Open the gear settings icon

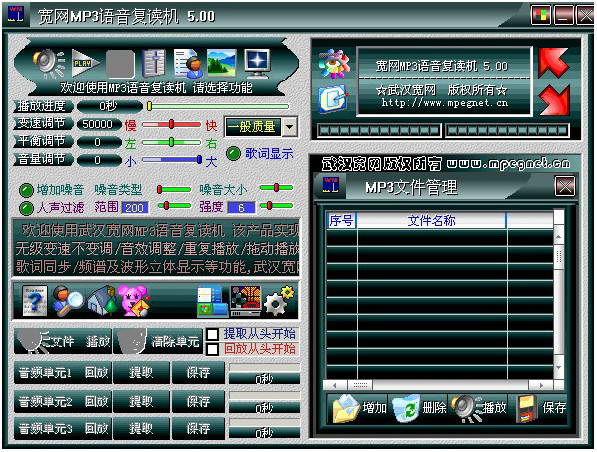click(x=279, y=301)
